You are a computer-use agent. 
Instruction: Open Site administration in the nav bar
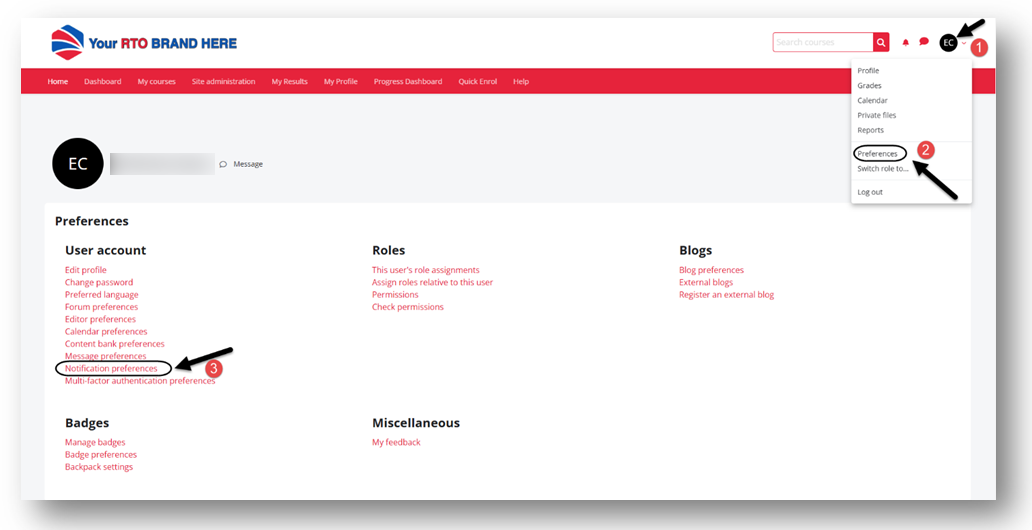click(x=223, y=82)
